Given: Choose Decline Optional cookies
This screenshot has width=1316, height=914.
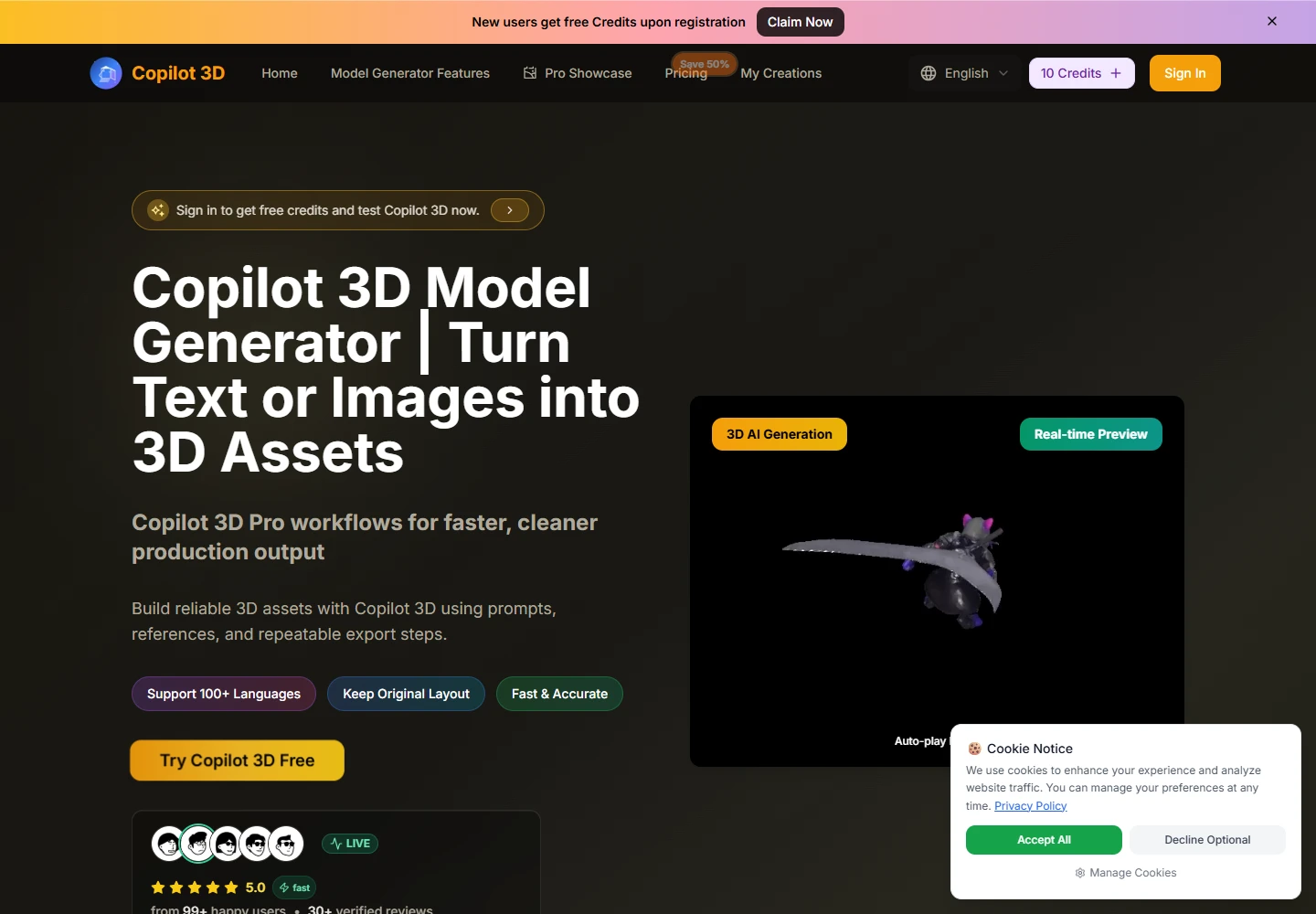Looking at the screenshot, I should [x=1207, y=840].
